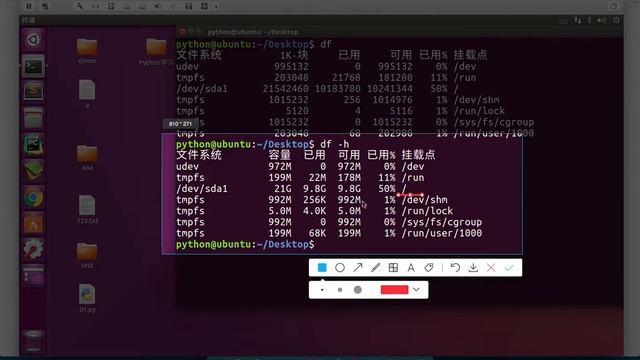640x360 pixels.
Task: Select the 123.txt file on desktop
Action: [87, 209]
